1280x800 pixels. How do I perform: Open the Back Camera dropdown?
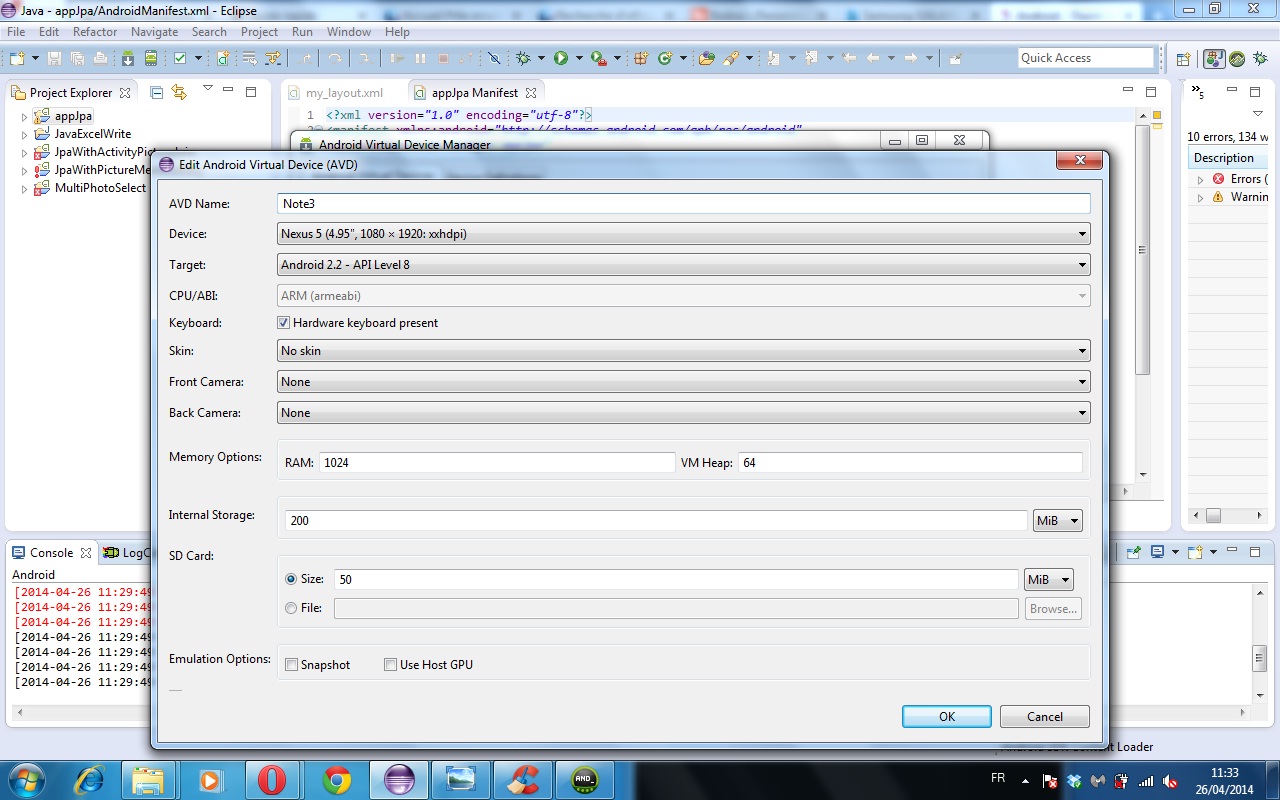pyautogui.click(x=683, y=413)
